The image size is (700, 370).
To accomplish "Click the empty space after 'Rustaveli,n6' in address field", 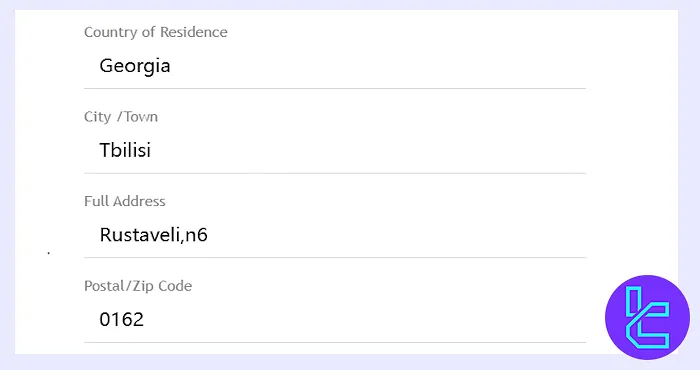I will 397,235.
